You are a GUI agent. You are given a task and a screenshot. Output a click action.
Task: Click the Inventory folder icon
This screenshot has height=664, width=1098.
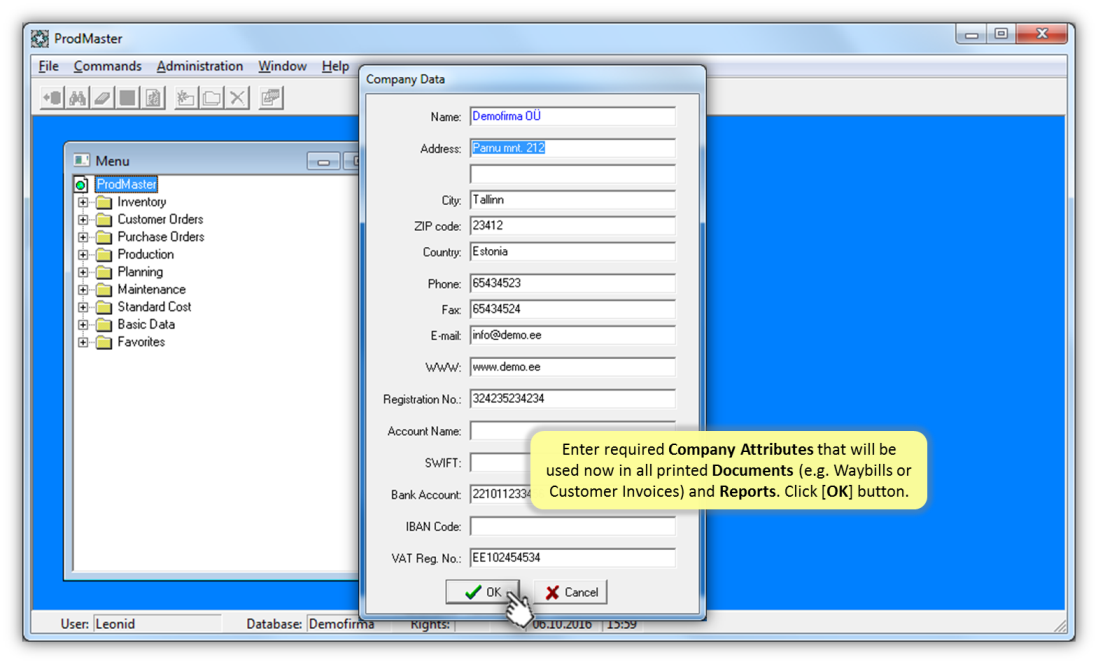coord(104,202)
